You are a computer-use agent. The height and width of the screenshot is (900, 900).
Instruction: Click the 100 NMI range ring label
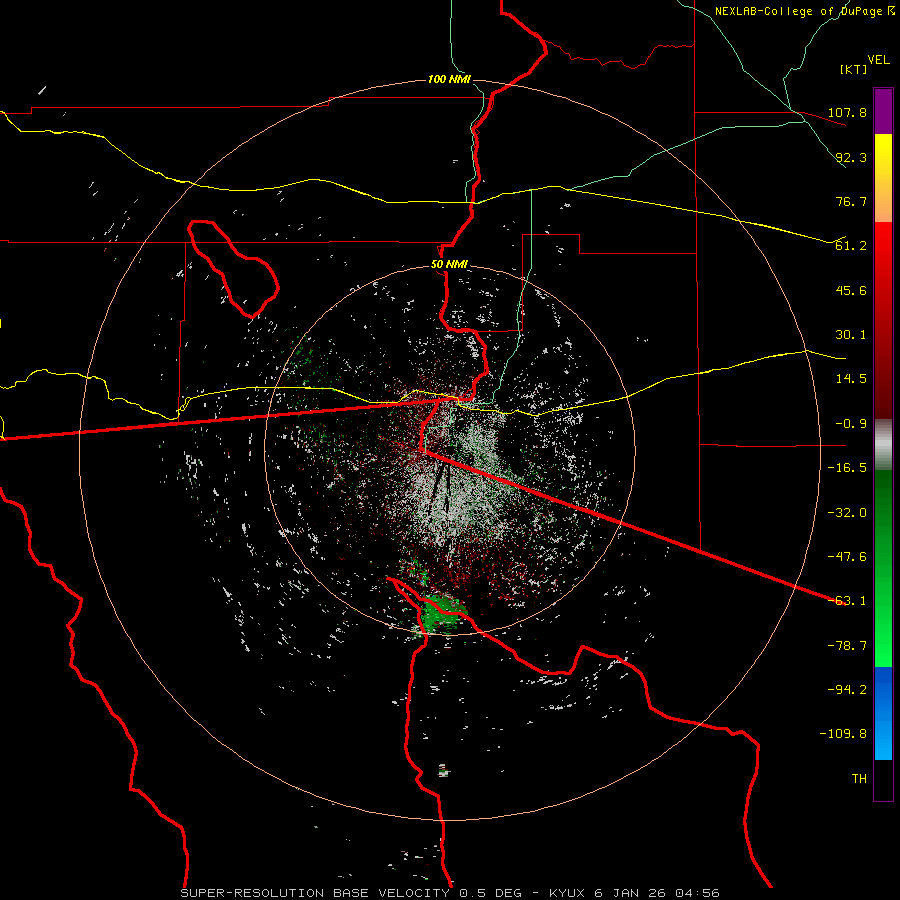pos(449,79)
